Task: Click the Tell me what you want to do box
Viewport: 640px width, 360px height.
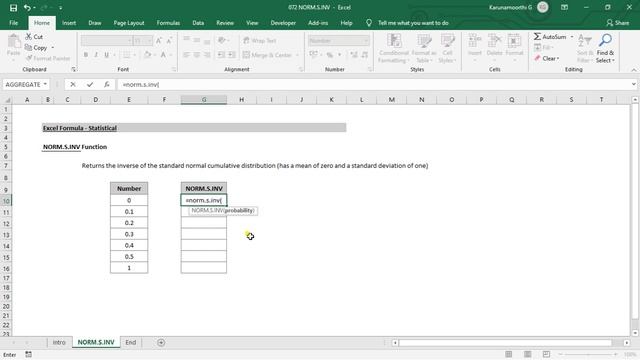Action: tap(413, 23)
